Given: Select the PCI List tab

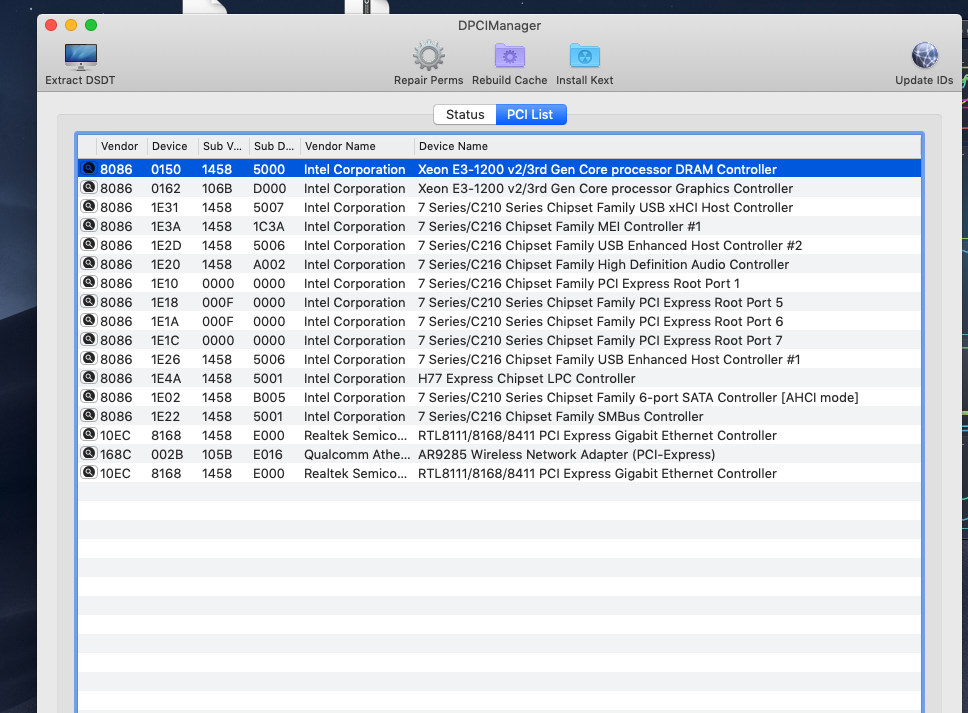Looking at the screenshot, I should pos(530,114).
